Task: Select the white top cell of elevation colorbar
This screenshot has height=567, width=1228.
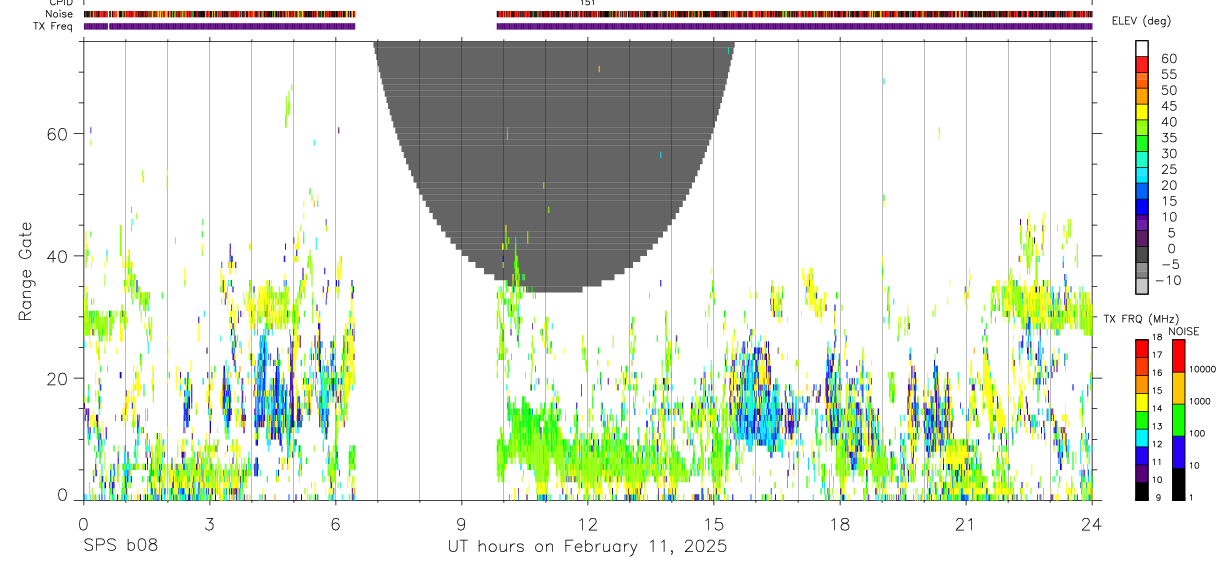Action: point(1142,46)
